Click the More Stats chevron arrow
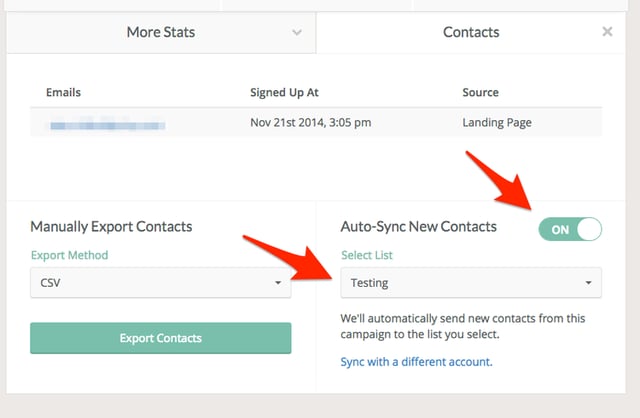The width and height of the screenshot is (640, 418). 297,32
